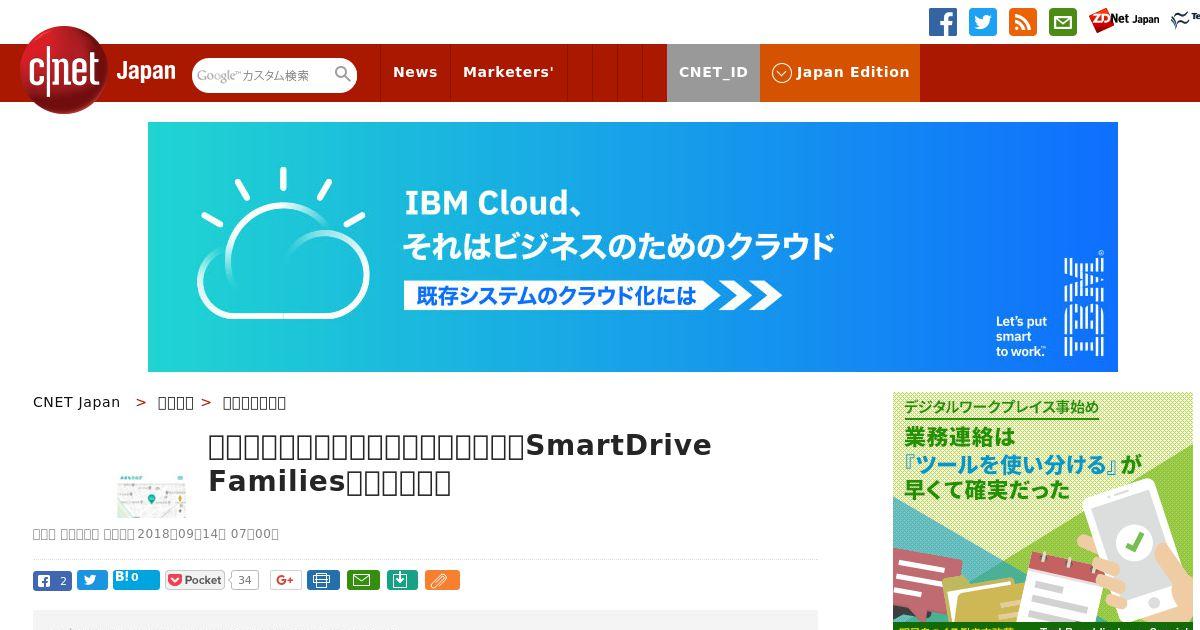Click the search magnifier icon
Viewport: 1200px width, 630px height.
coord(343,74)
